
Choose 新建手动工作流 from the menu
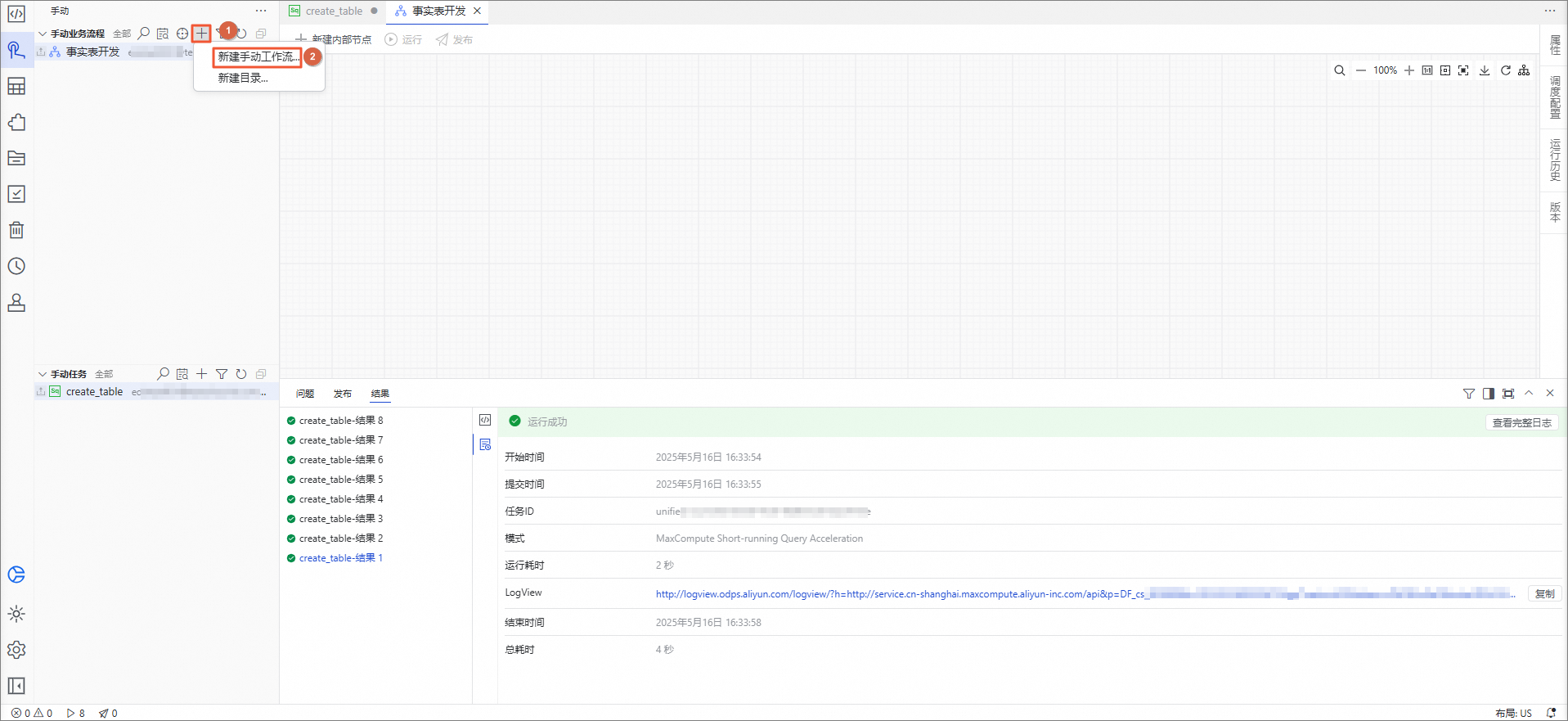click(x=258, y=56)
